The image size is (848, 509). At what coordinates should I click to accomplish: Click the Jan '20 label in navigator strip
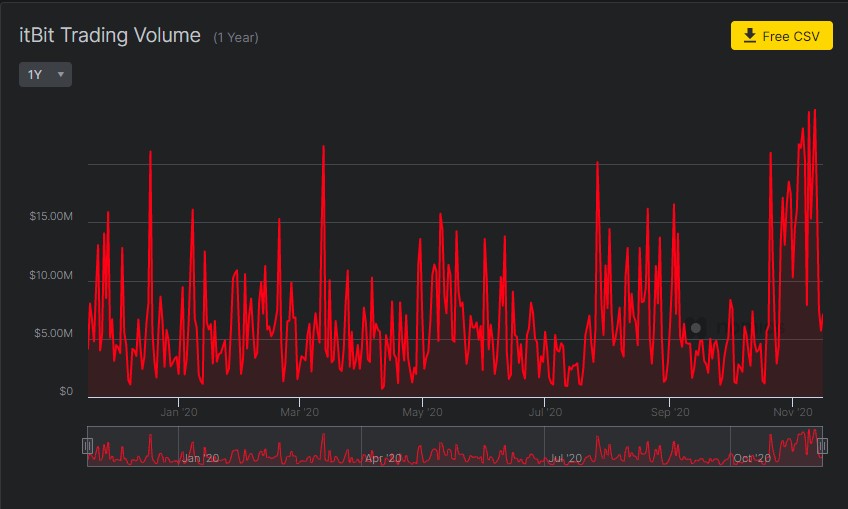(x=200, y=458)
